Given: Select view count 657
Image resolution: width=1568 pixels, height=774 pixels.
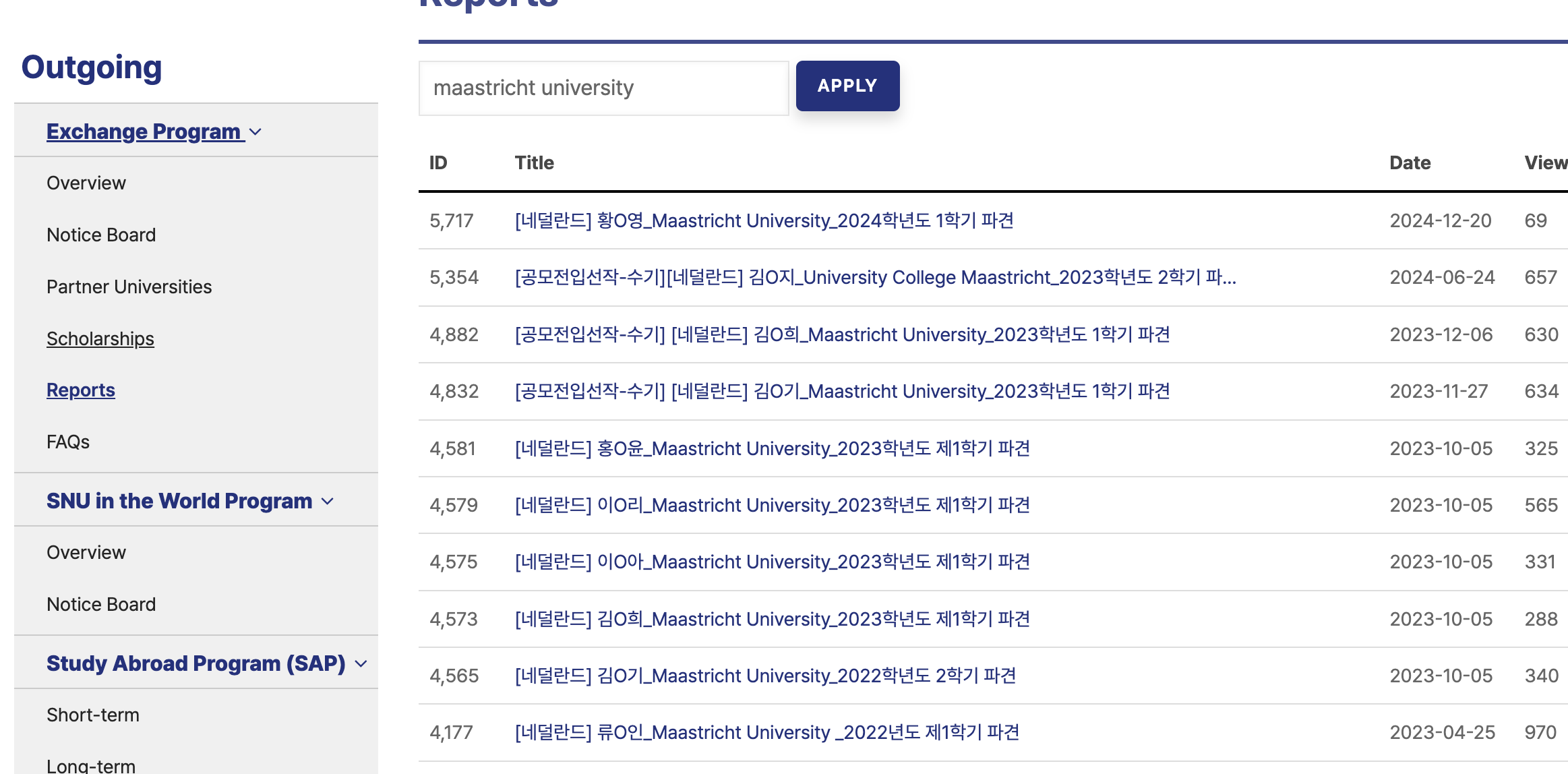Looking at the screenshot, I should coord(1541,278).
